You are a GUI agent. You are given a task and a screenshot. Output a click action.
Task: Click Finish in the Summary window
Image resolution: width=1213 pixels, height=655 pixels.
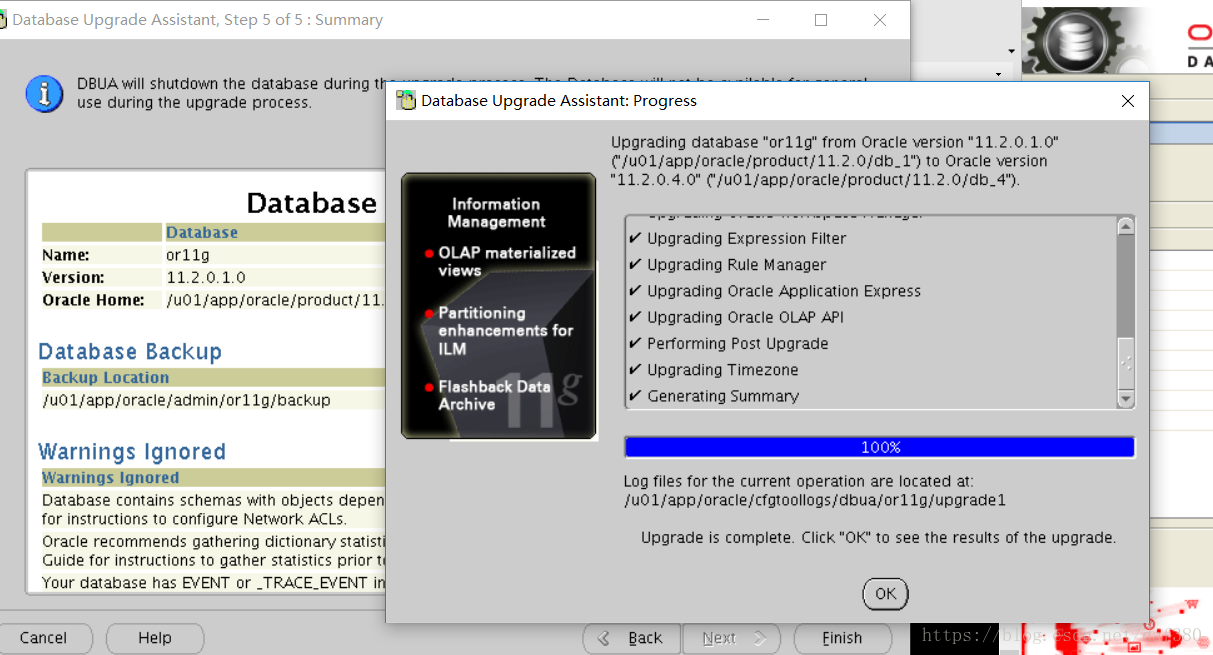coord(842,638)
